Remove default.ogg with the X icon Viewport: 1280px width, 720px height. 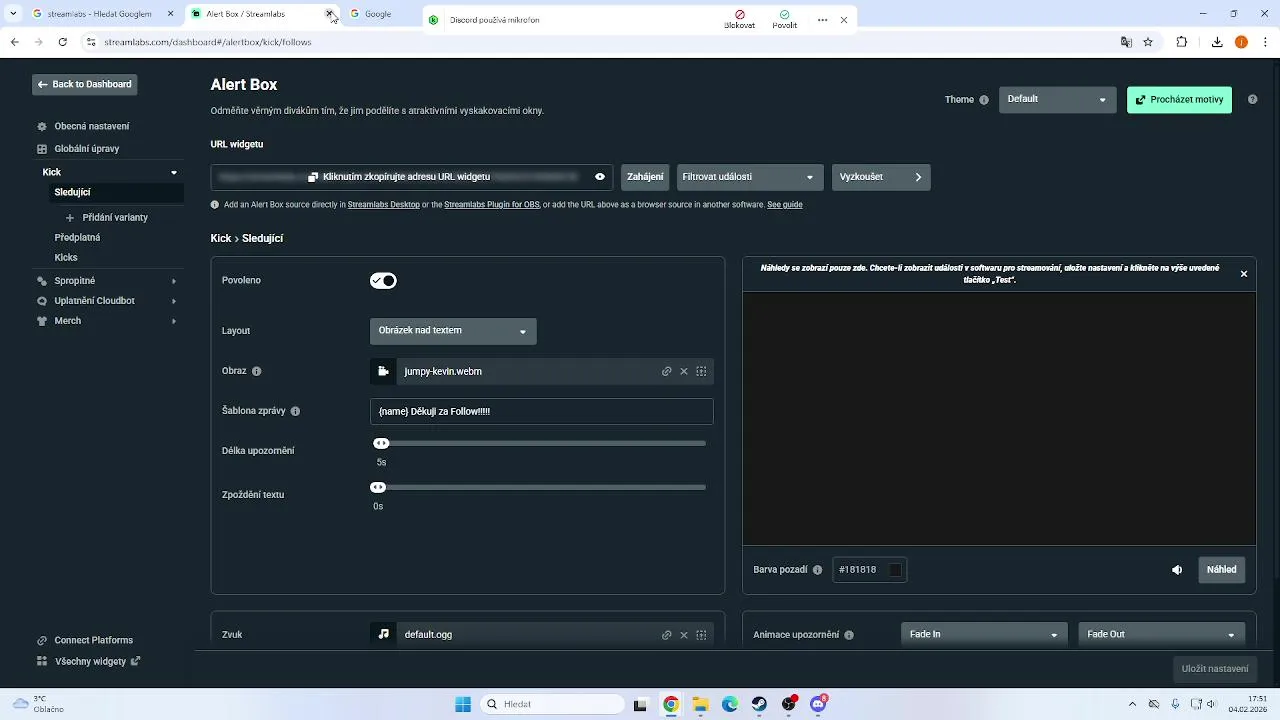(x=684, y=635)
